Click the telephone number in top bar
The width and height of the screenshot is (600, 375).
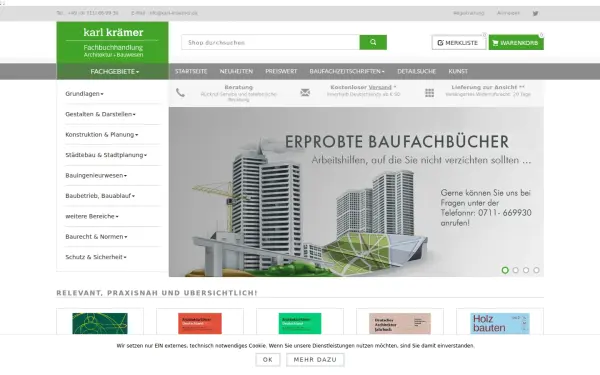pos(93,13)
